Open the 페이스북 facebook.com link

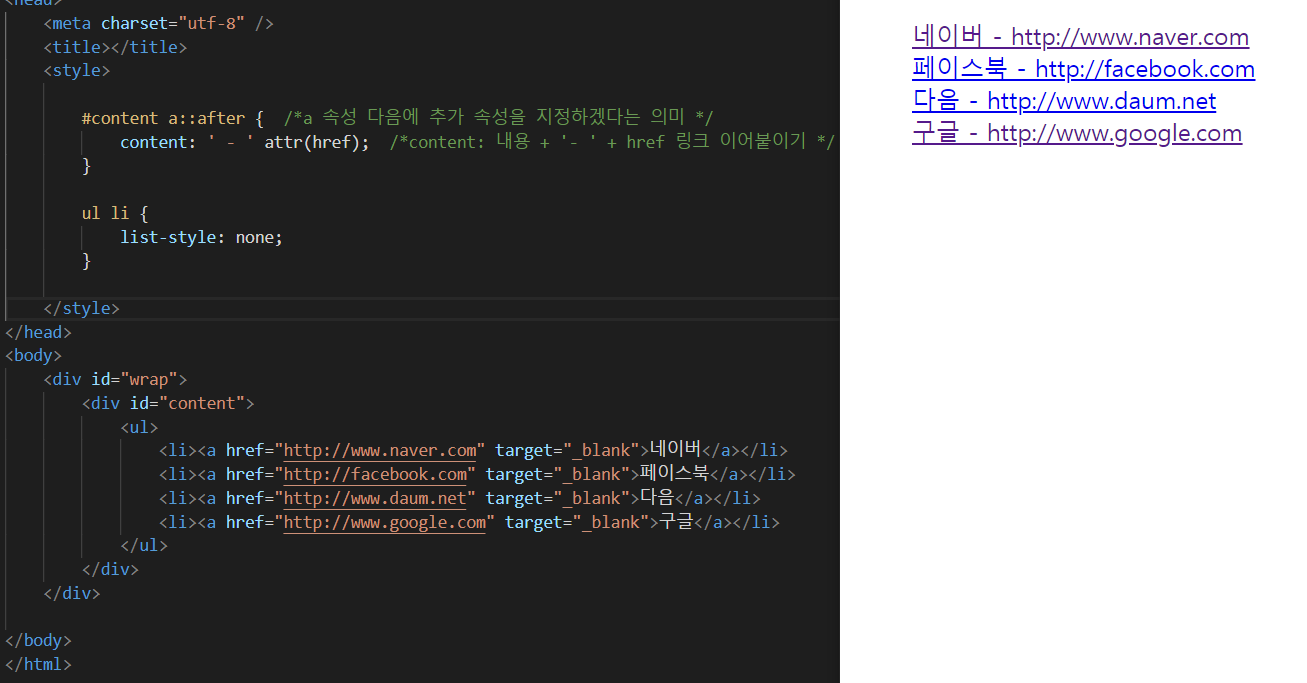click(1083, 69)
